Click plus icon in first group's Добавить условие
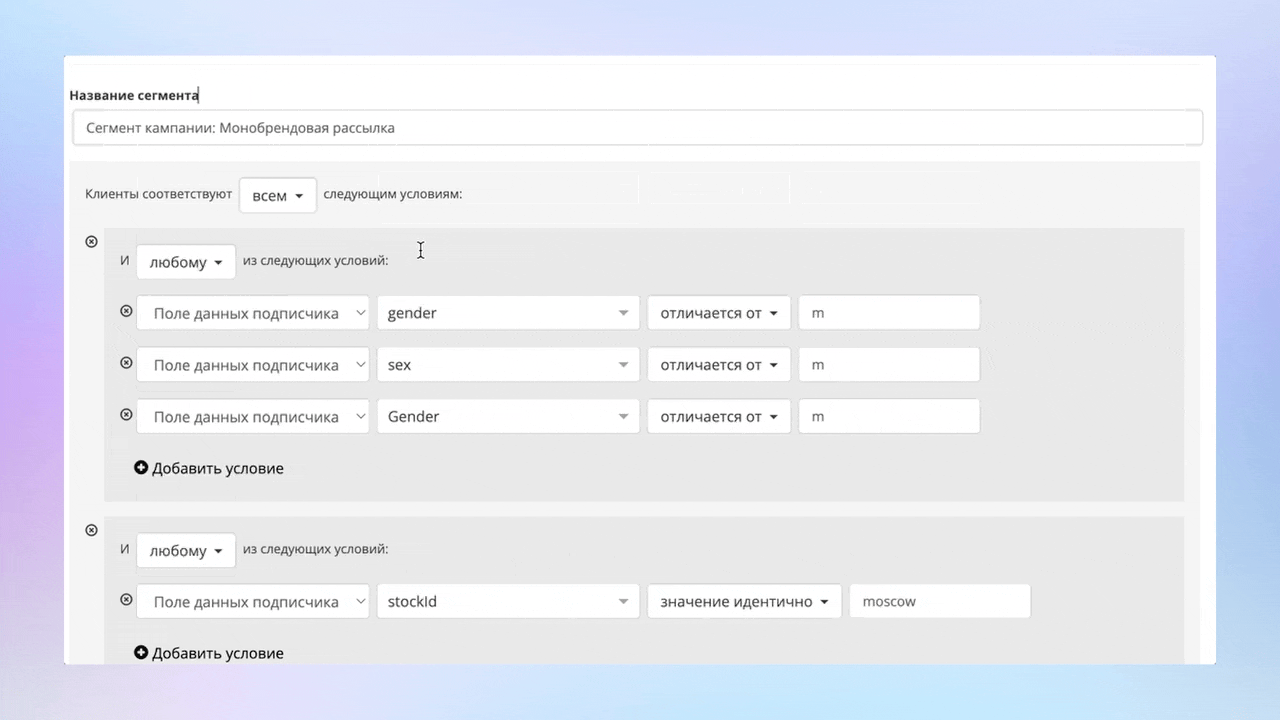 [x=141, y=468]
